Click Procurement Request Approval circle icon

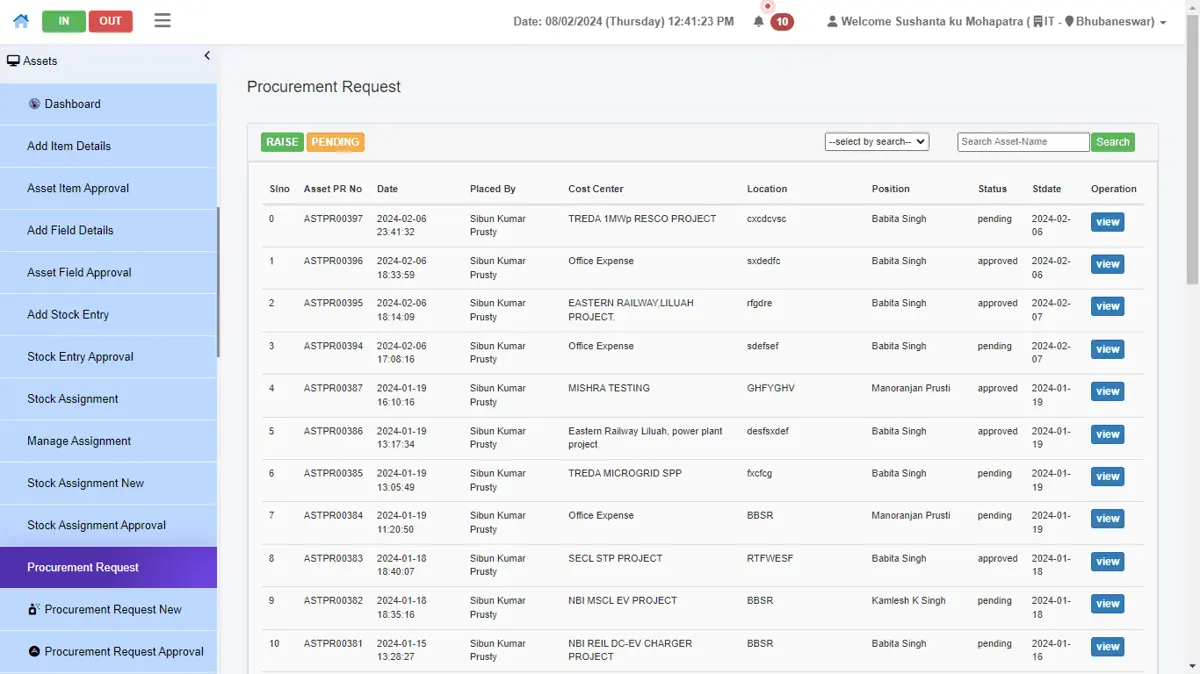pyautogui.click(x=34, y=651)
